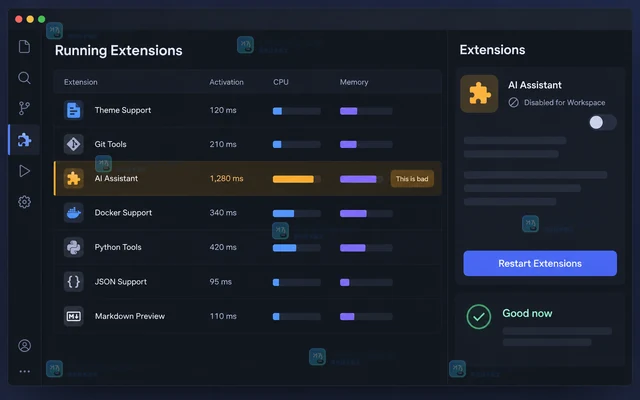The image size is (640, 400).
Task: Click the 210 ms activation value
Action: coord(223,144)
